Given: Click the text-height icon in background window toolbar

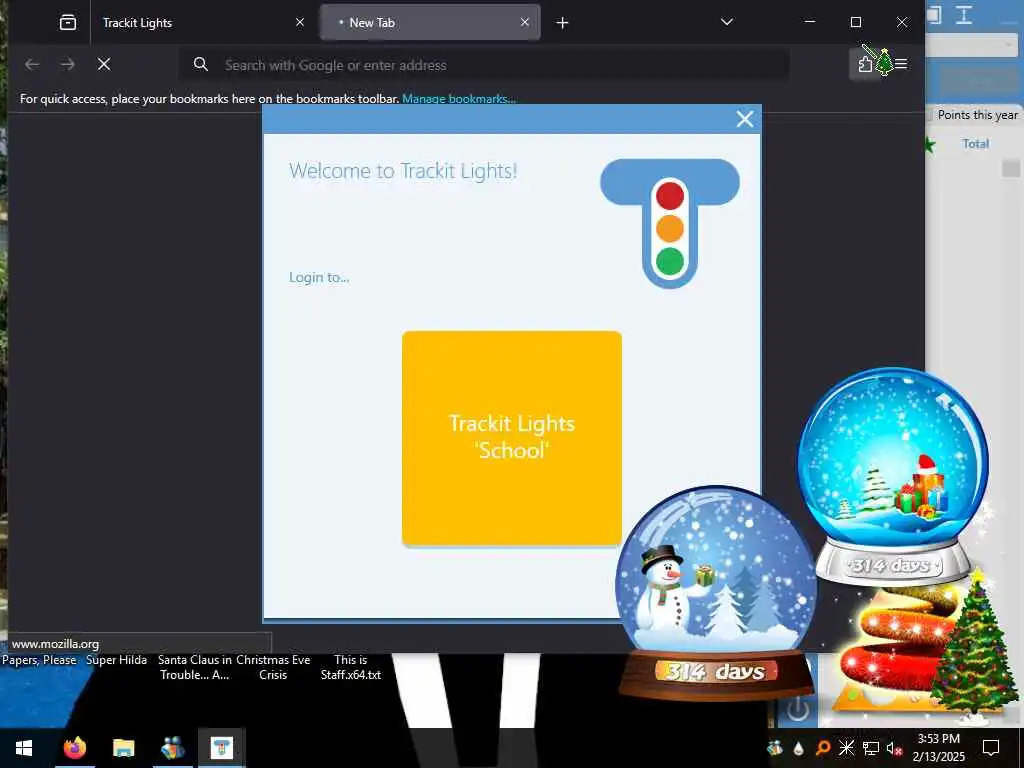Looking at the screenshot, I should pos(964,15).
